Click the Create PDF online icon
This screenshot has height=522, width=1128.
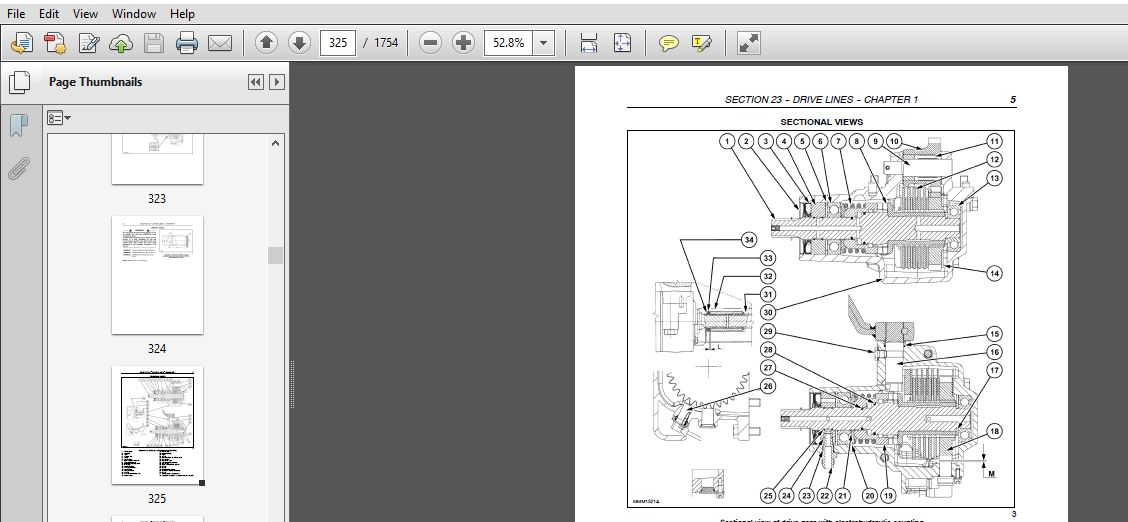22,43
